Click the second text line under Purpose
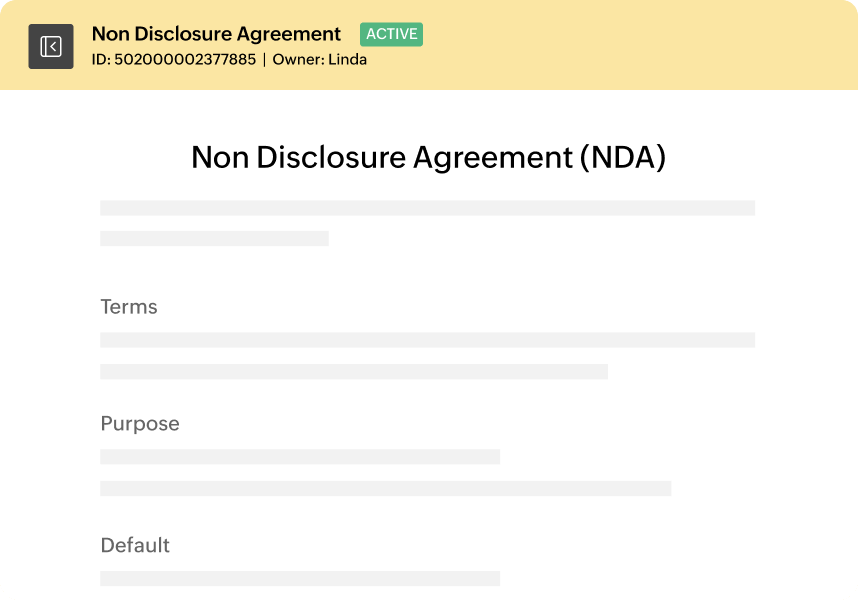 click(x=386, y=488)
